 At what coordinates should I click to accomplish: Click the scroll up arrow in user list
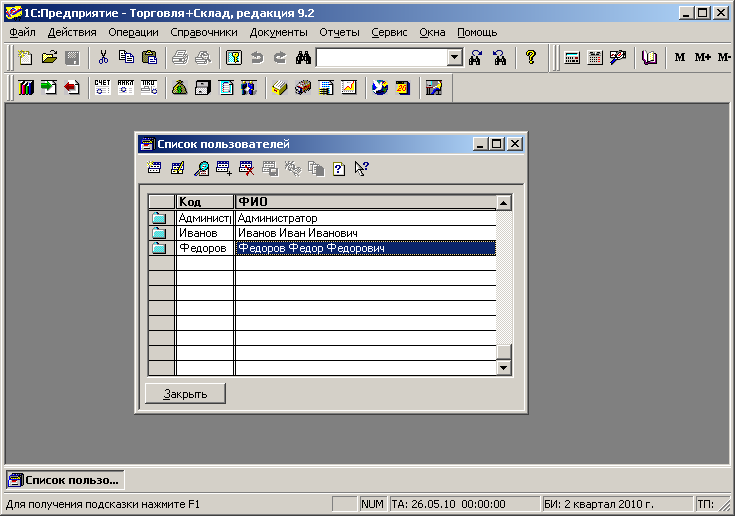(x=503, y=203)
